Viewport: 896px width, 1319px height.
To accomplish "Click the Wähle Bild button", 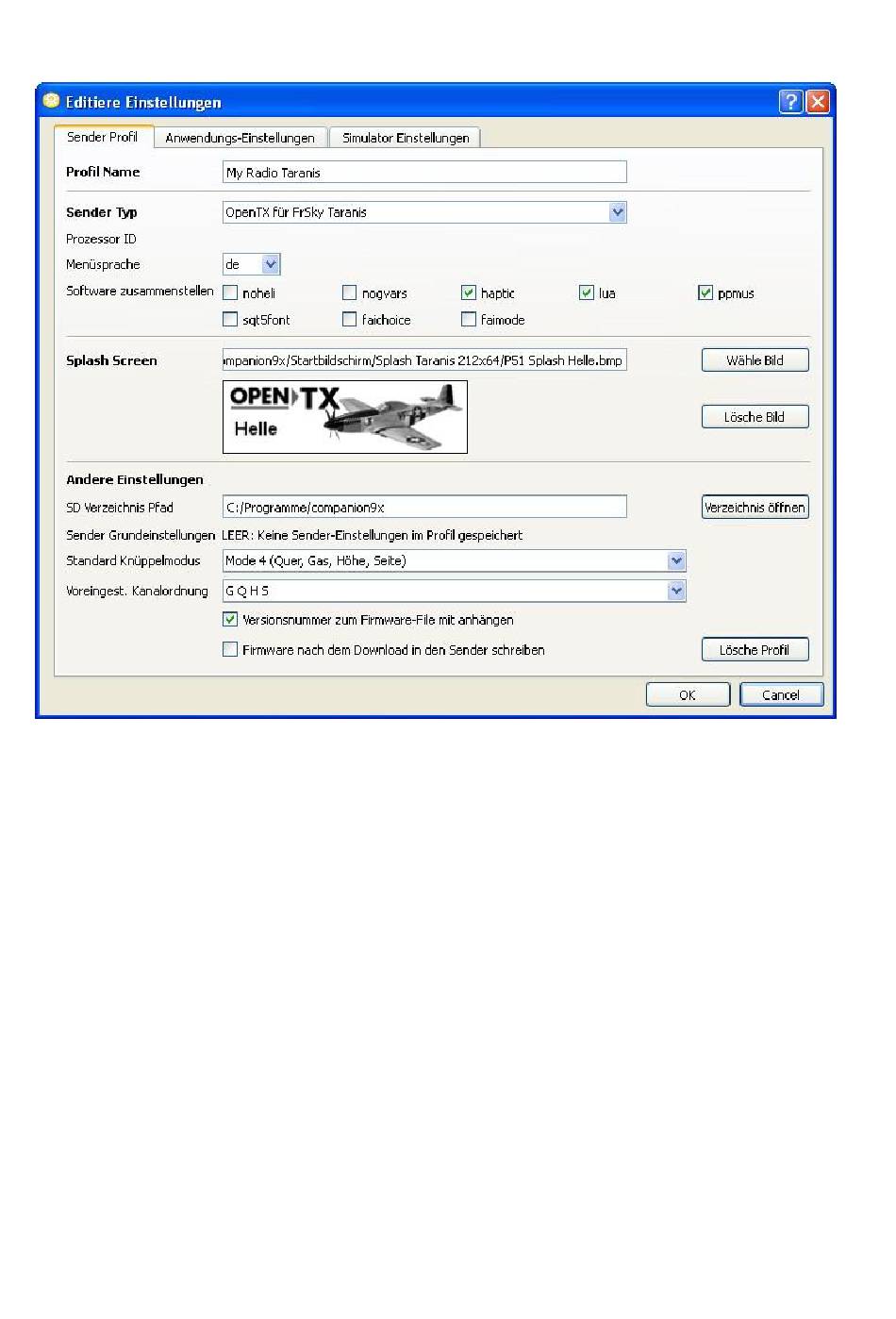I will tap(755, 360).
